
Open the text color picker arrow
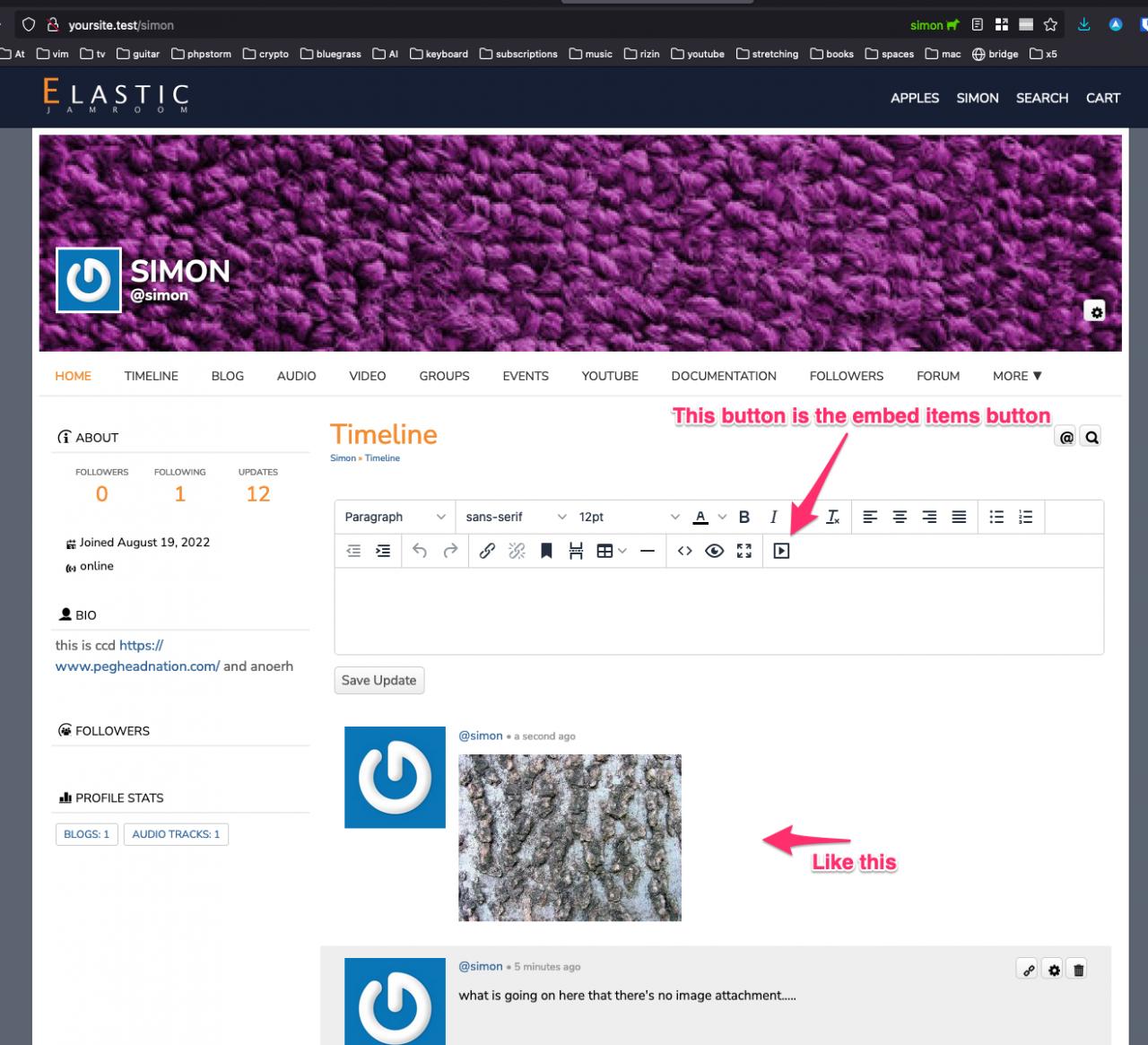pos(722,517)
